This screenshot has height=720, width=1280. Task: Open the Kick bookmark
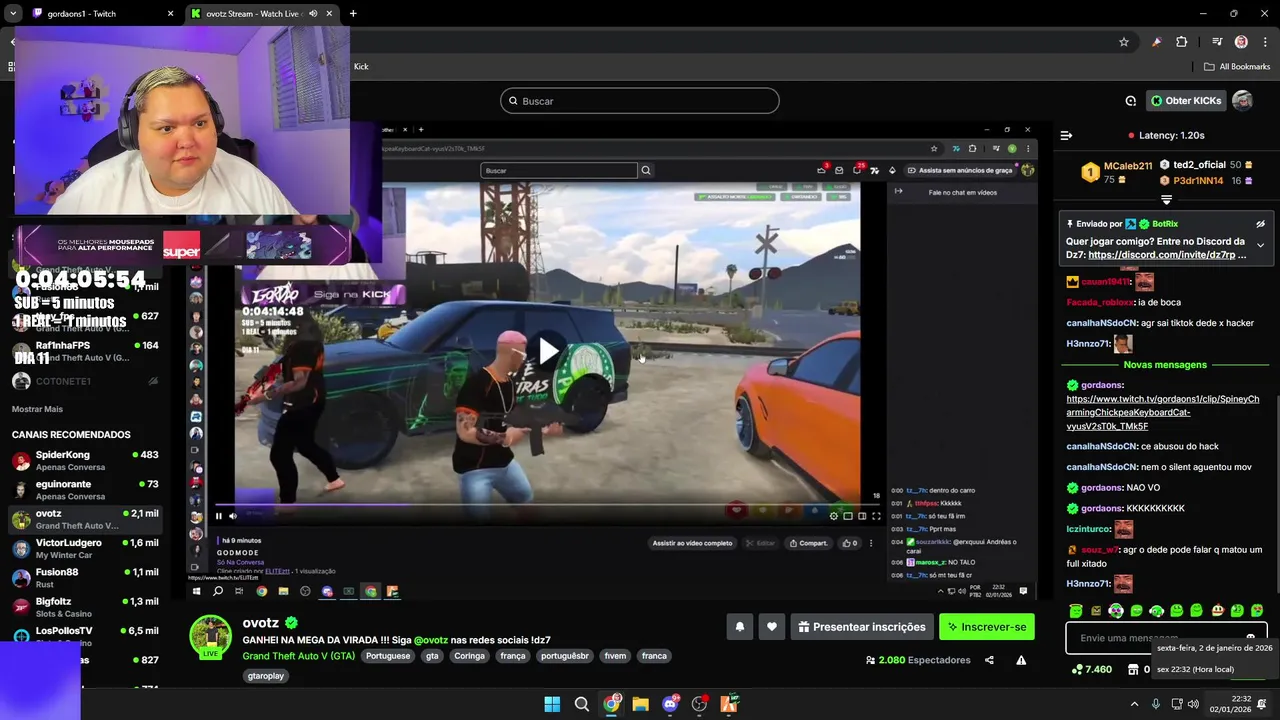pyautogui.click(x=361, y=67)
